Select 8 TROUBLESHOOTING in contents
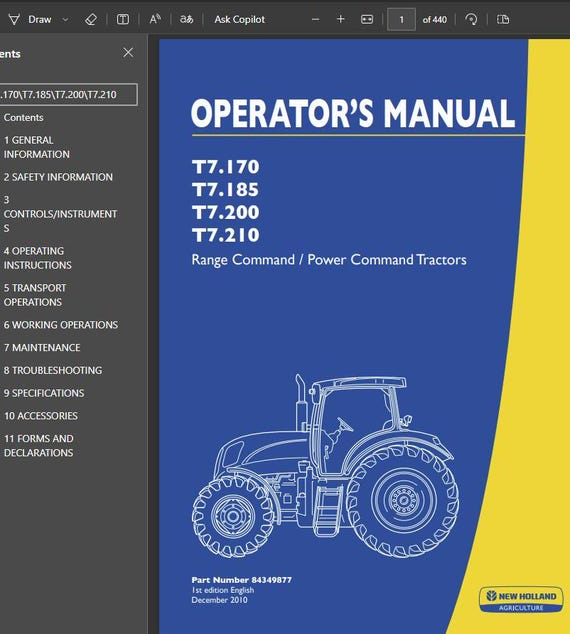 53,370
